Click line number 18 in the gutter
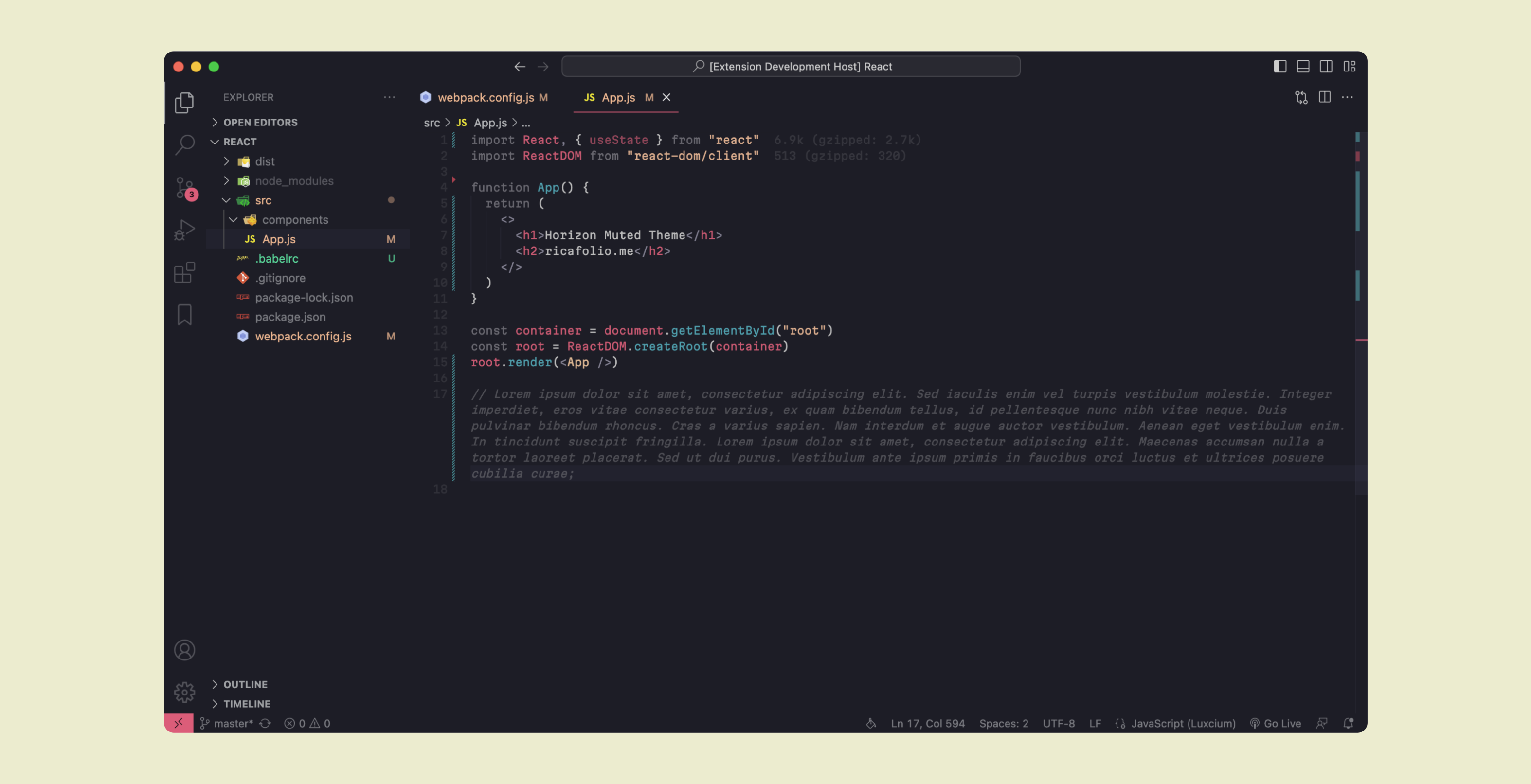Viewport: 1531px width, 784px height. coord(440,489)
